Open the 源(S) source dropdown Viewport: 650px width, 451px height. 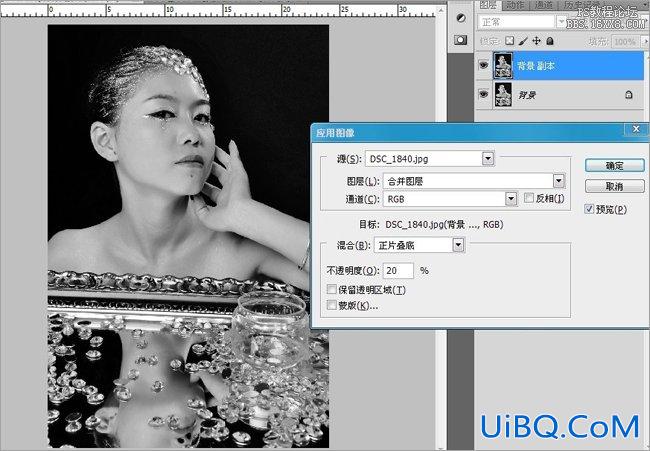(488, 158)
